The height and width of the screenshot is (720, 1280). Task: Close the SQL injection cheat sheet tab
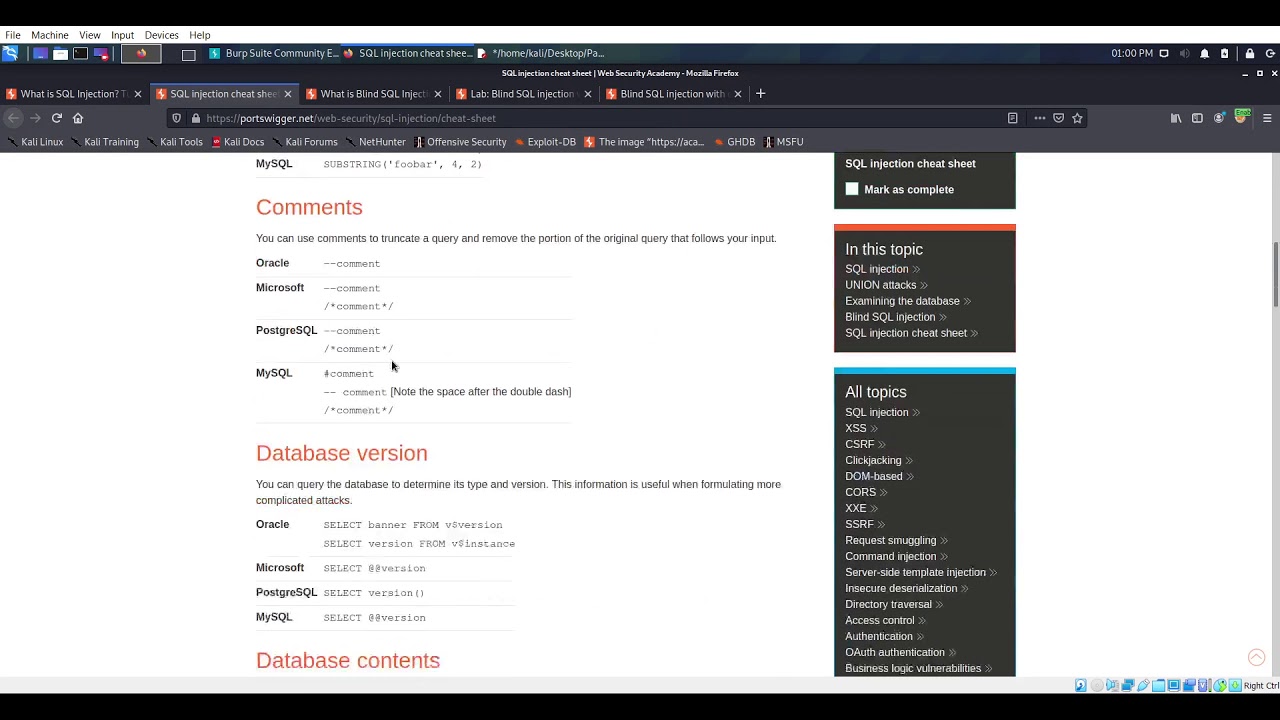click(x=287, y=94)
